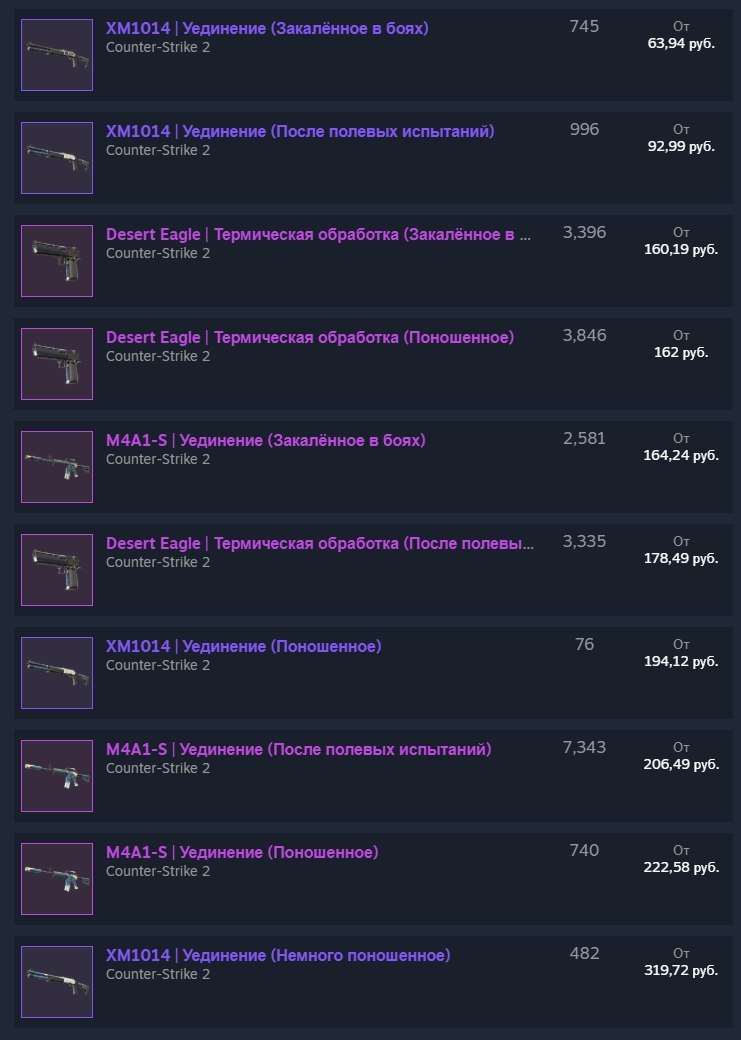
Task: Click the XM1014 (Немного поношенное) shotgun image
Action: [x=57, y=982]
